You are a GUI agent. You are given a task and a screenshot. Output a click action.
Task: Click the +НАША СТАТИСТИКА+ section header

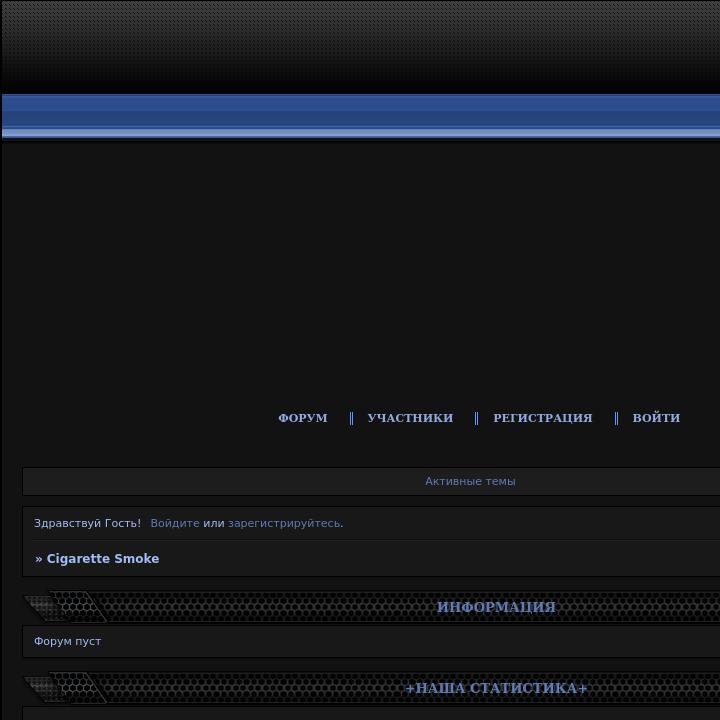tap(496, 688)
